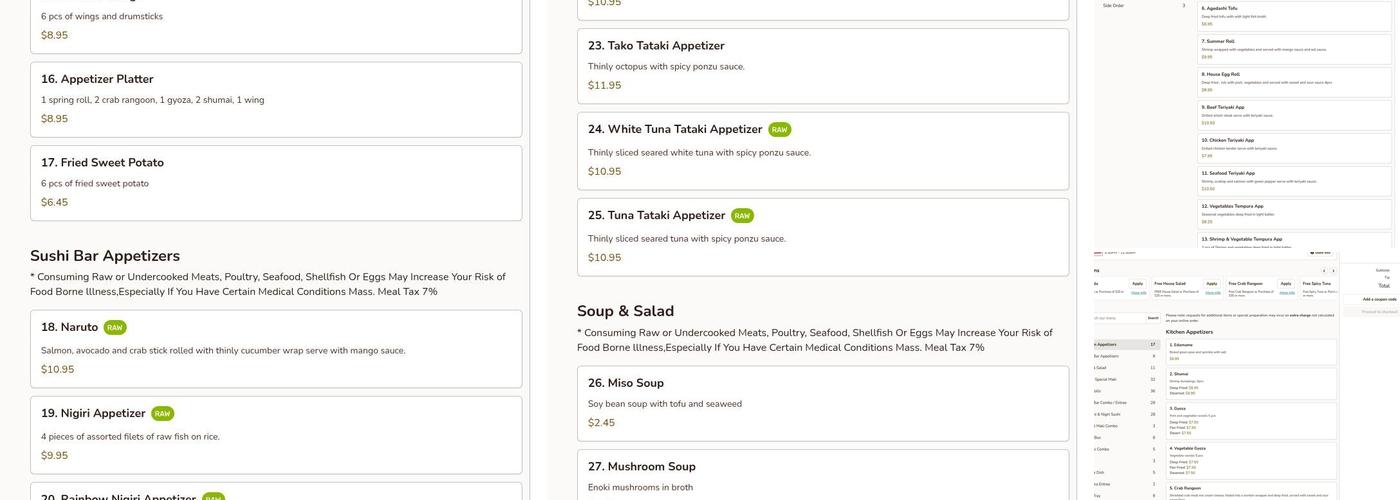The height and width of the screenshot is (500, 1400).
Task: Pick Chicken Teriyaki App in the preview
Action: pyautogui.click(x=1295, y=147)
